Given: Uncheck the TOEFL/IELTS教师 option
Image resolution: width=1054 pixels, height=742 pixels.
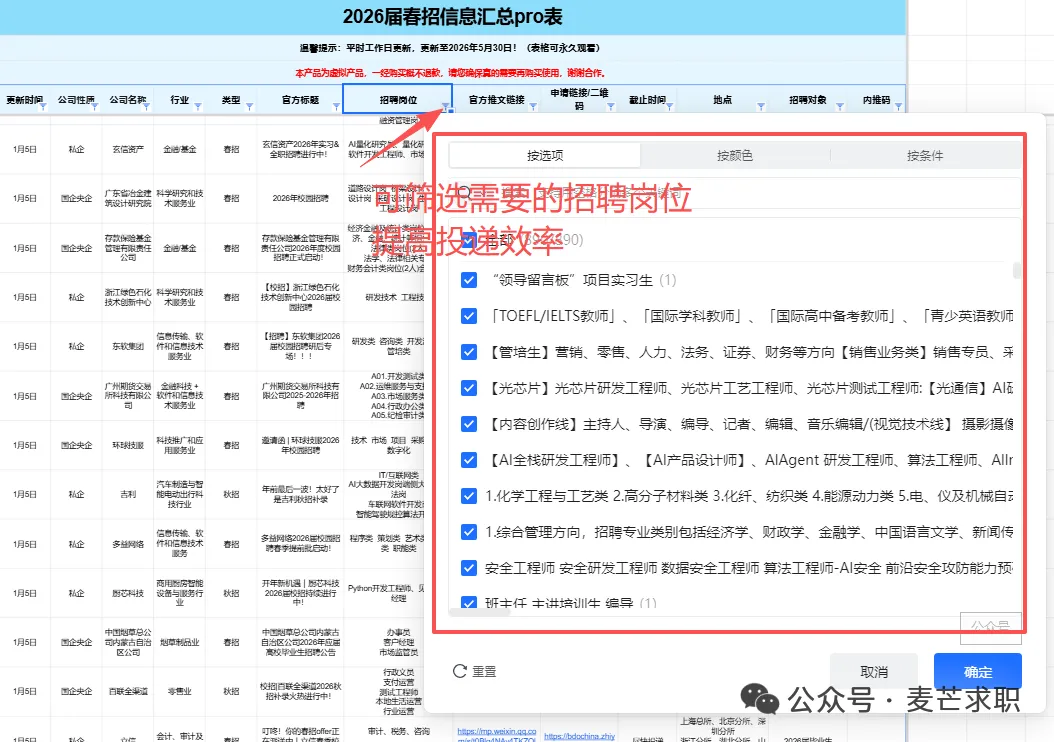Looking at the screenshot, I should [469, 316].
